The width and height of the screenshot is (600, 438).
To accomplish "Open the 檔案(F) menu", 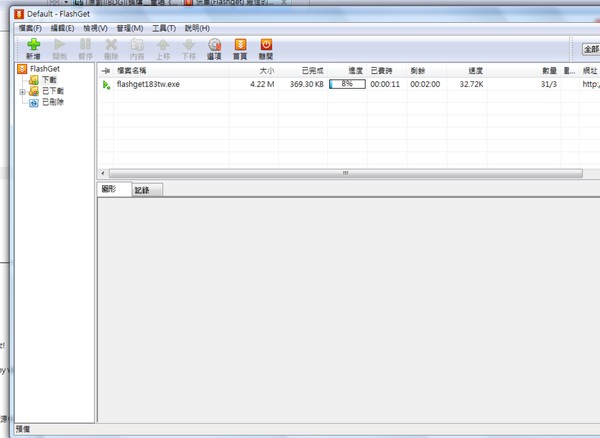I will pyautogui.click(x=30, y=28).
